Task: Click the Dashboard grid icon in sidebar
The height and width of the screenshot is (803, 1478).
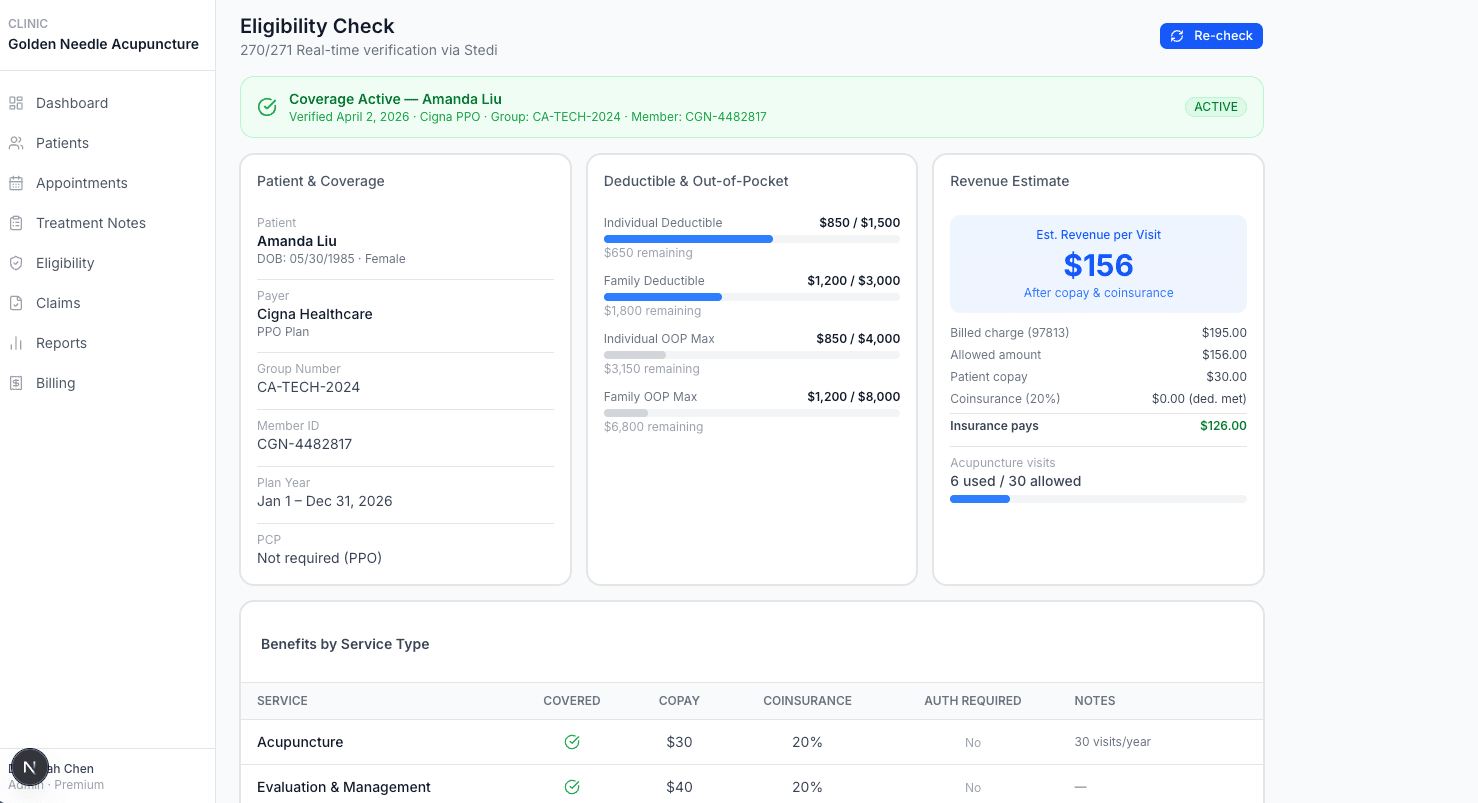Action: 16,103
